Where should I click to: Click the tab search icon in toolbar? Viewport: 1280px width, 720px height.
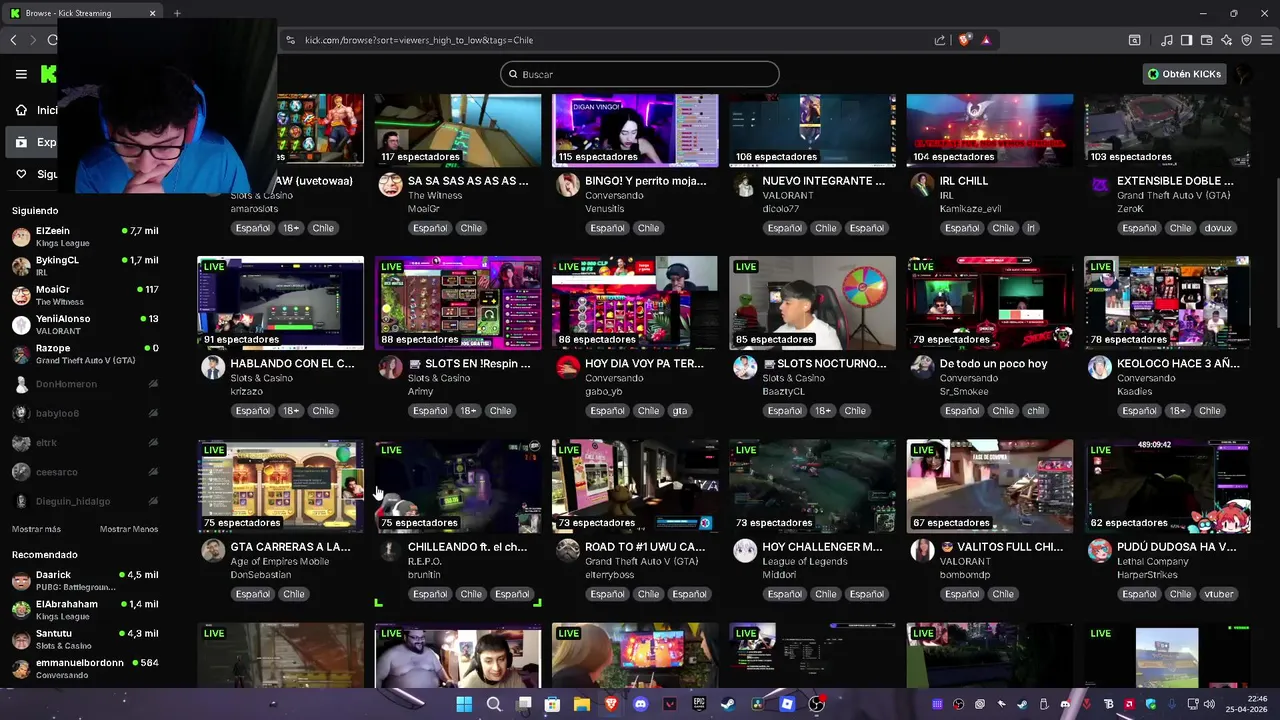pyautogui.click(x=1135, y=40)
